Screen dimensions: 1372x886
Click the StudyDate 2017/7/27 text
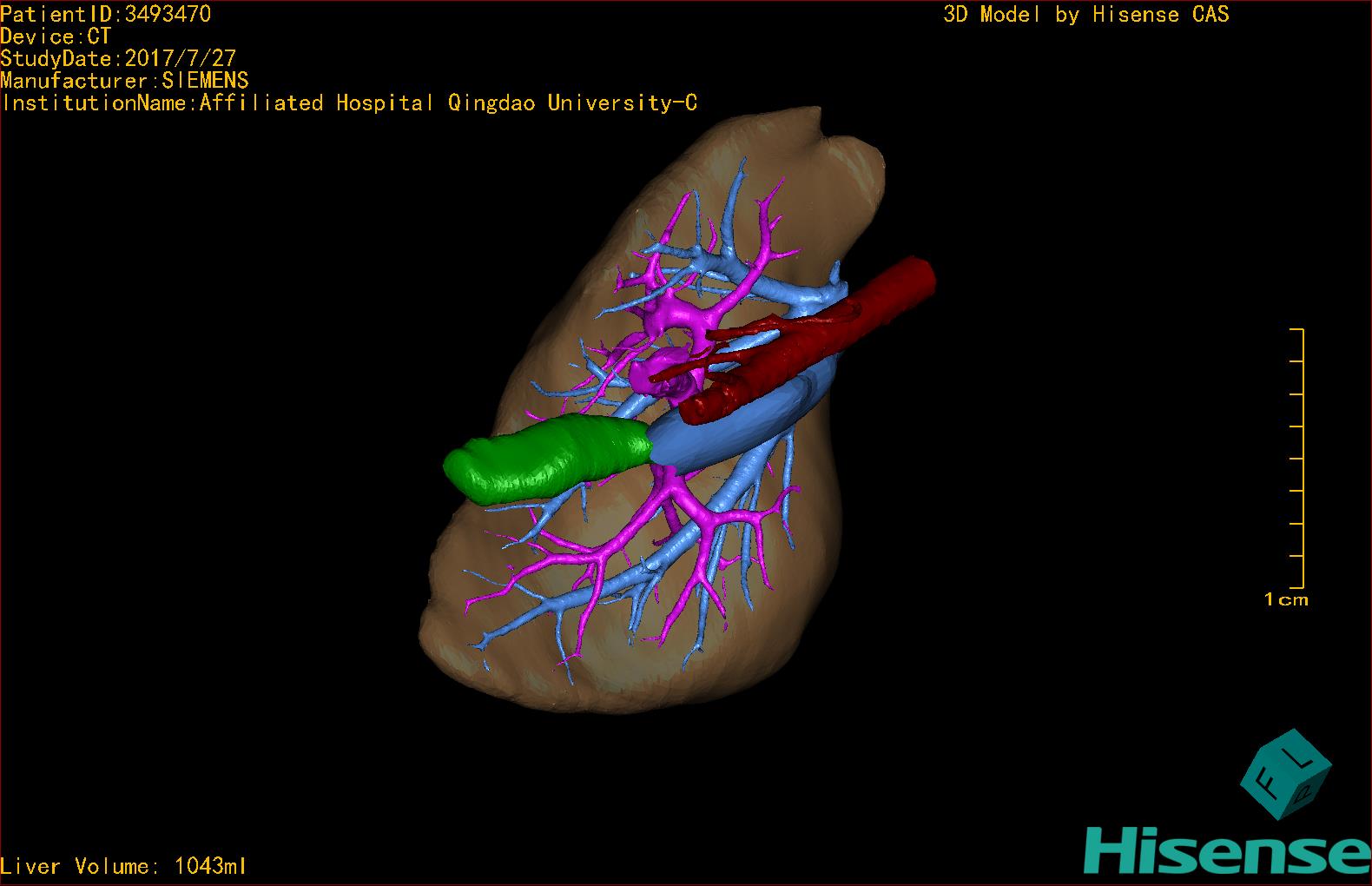[118, 58]
